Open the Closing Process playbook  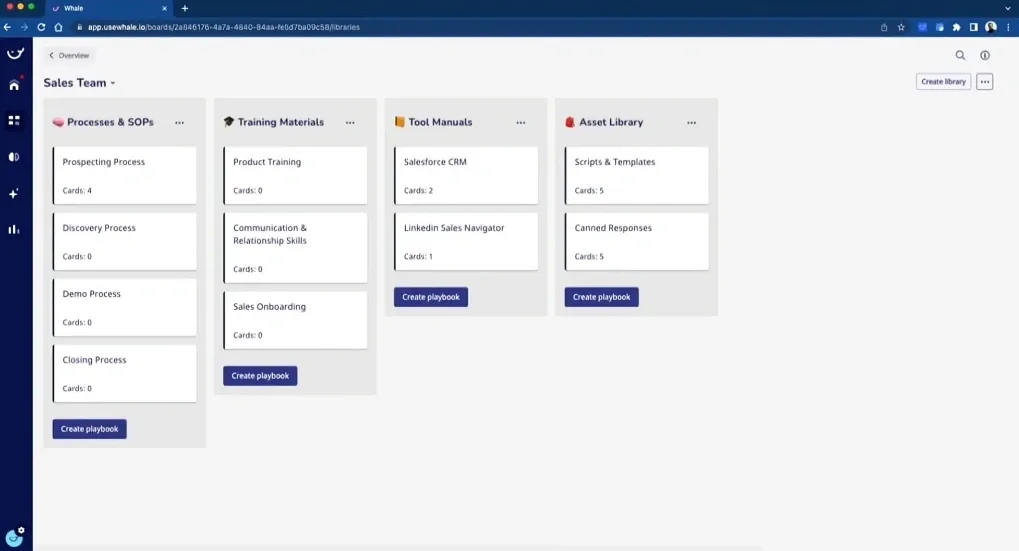click(125, 373)
